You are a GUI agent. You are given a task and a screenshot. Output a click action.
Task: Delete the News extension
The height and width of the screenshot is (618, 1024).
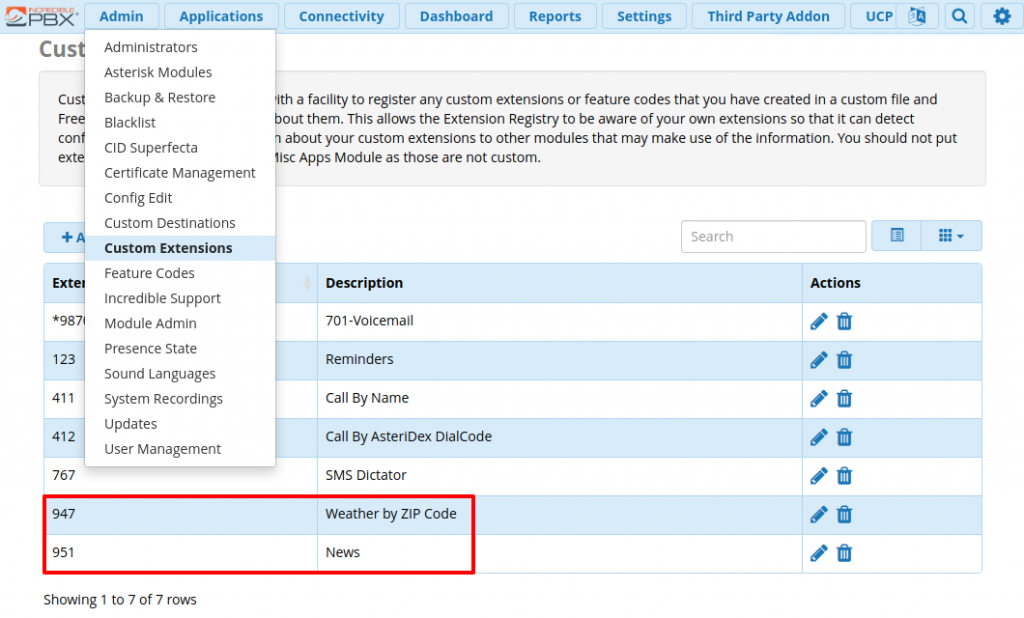844,553
